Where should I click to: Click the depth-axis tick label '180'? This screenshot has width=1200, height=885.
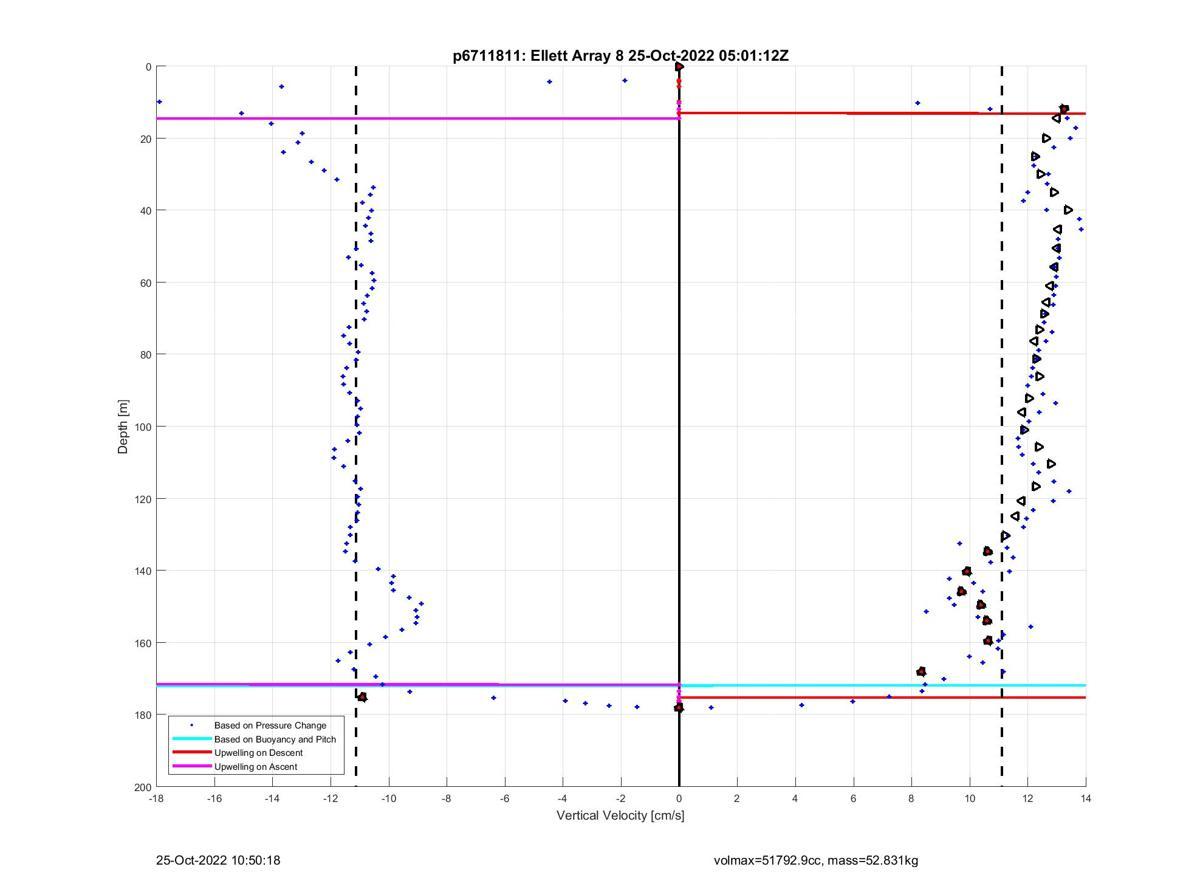click(142, 715)
